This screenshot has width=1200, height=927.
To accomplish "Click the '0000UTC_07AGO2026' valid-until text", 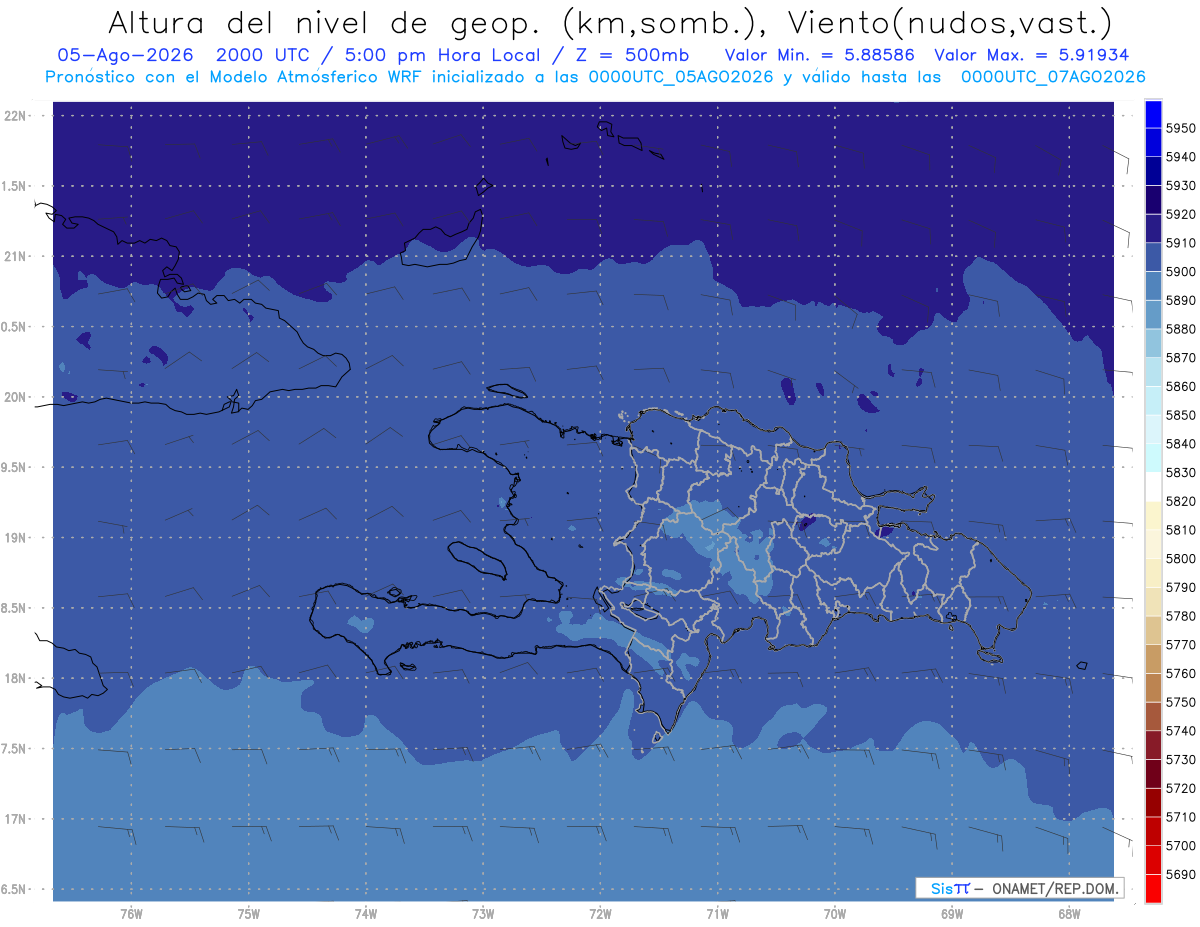I will point(1053,77).
